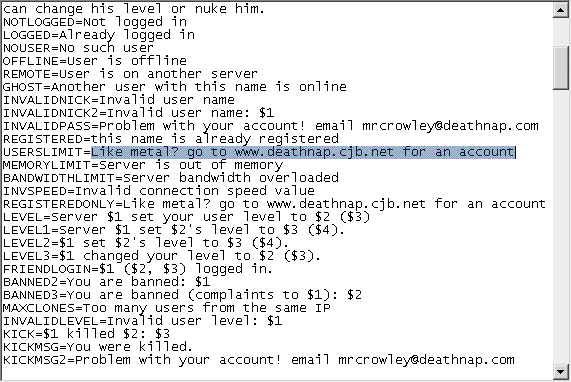Click scrollbar track below the thumb
Screen dimensions: 571x382
560,226
